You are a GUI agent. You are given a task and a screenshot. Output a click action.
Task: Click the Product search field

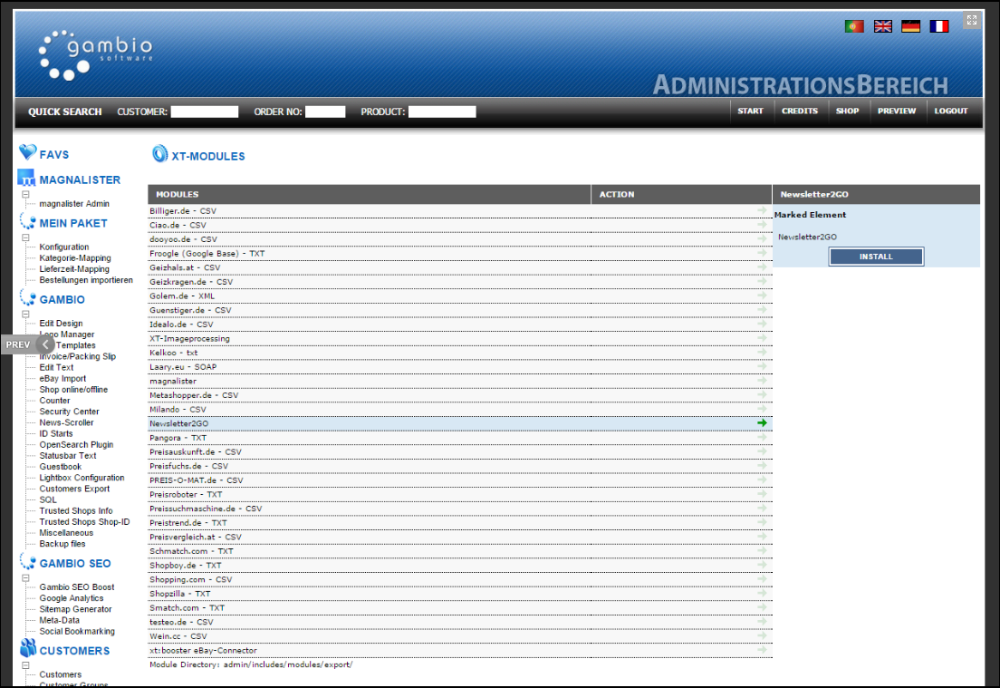442,112
